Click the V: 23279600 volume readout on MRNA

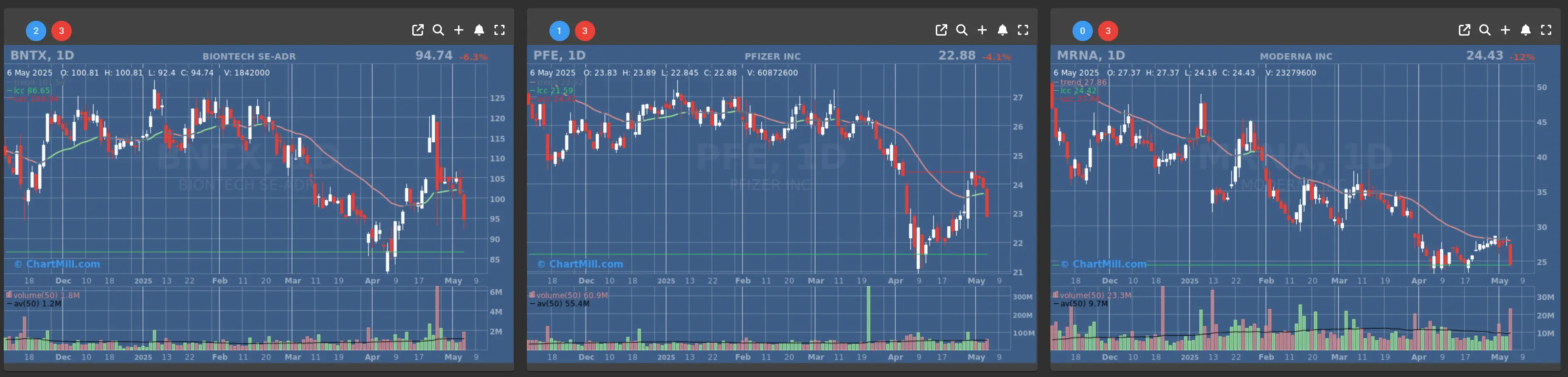[x=1290, y=73]
